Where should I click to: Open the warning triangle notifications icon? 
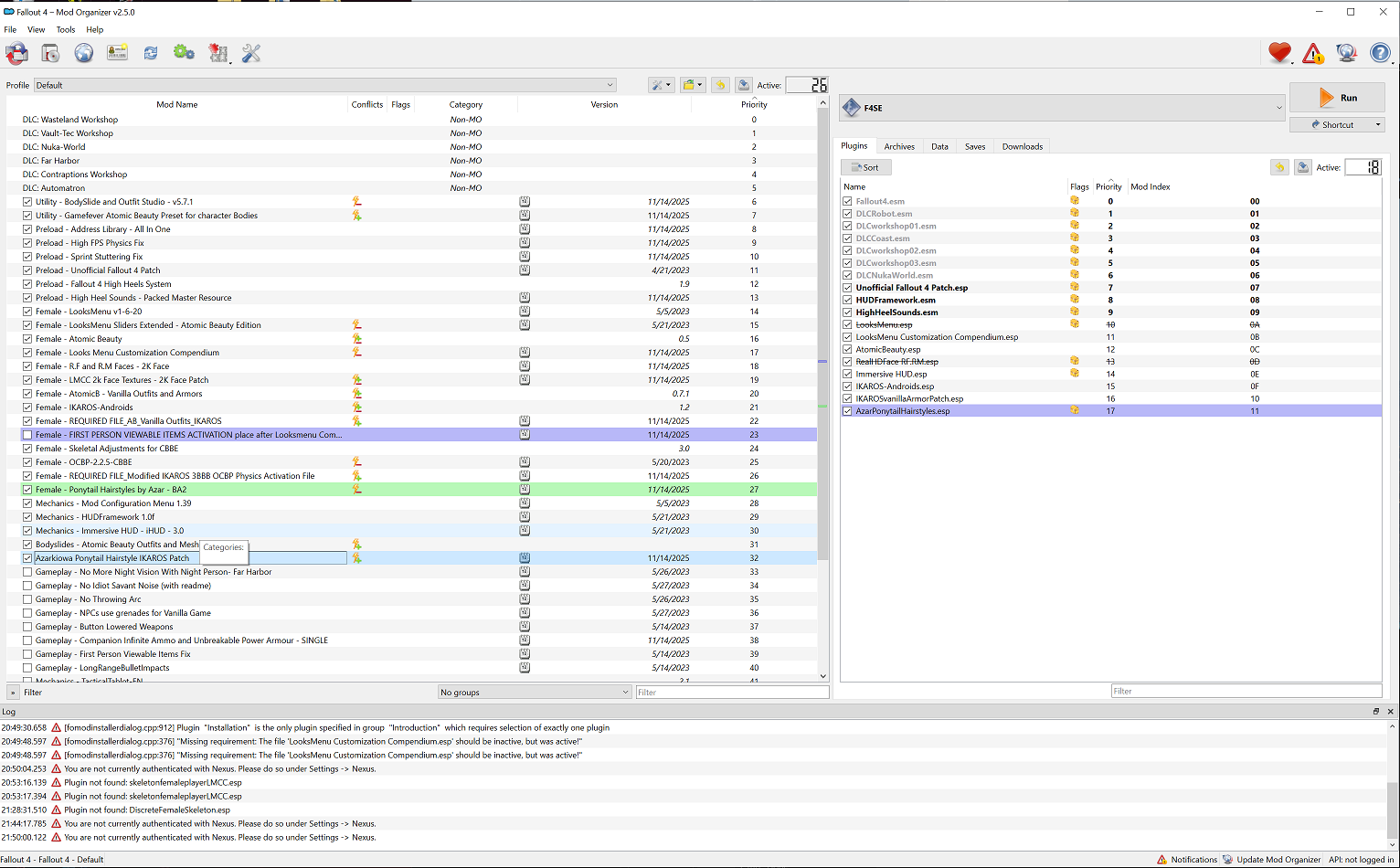pos(1313,53)
